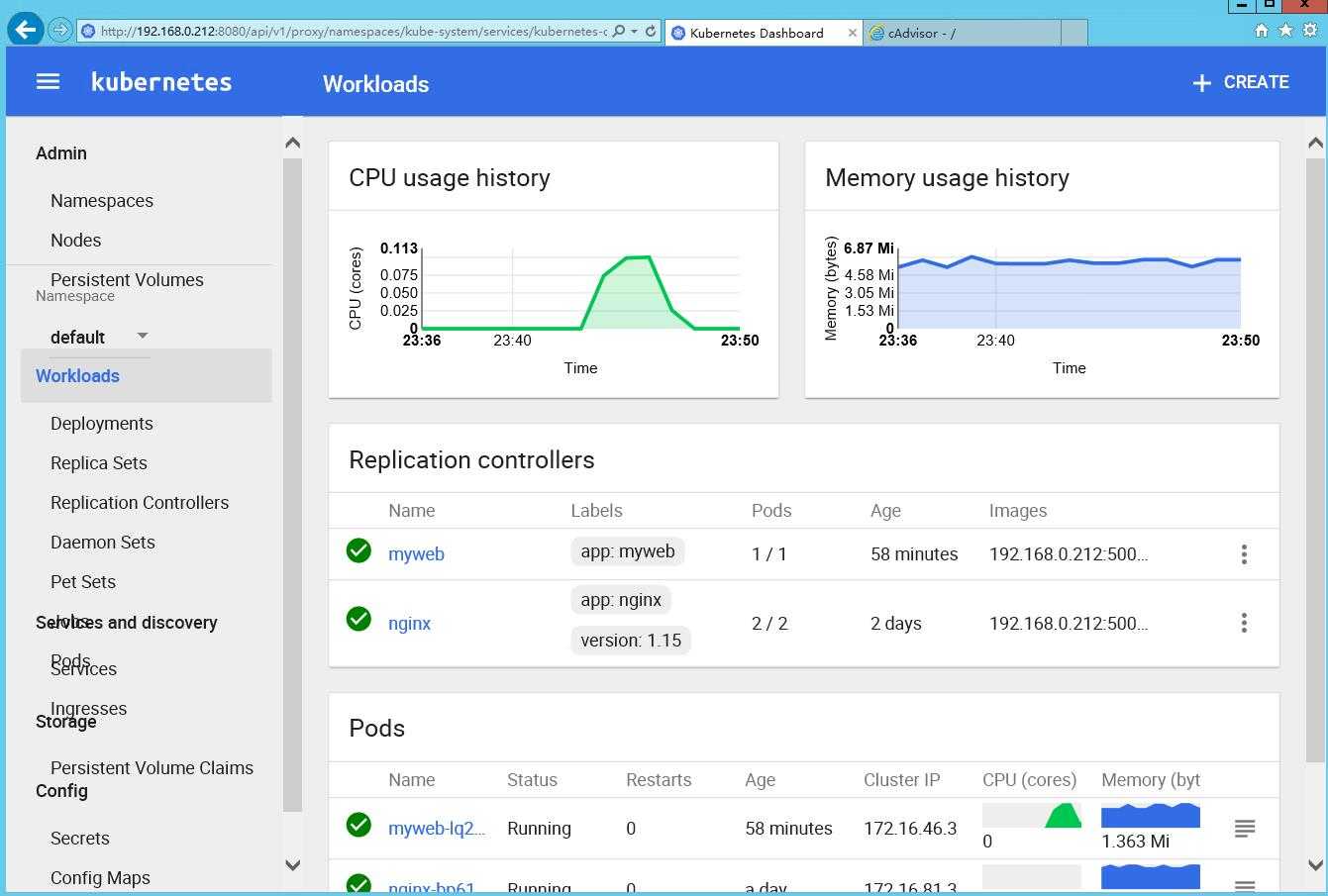Open a new browser tab
This screenshot has height=896, width=1328.
coord(1074,33)
